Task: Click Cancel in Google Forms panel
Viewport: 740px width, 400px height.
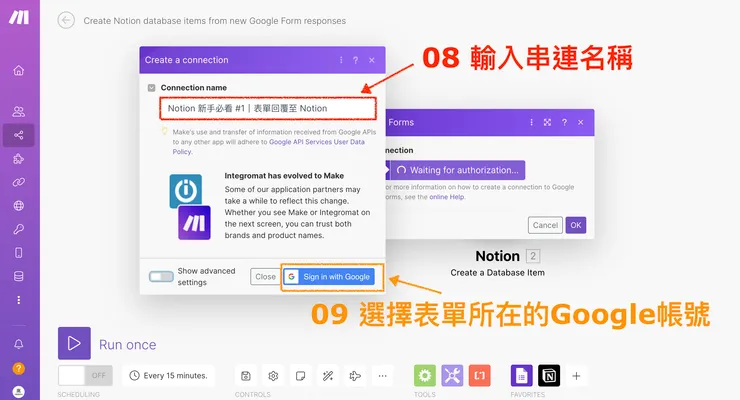Action: coord(545,225)
